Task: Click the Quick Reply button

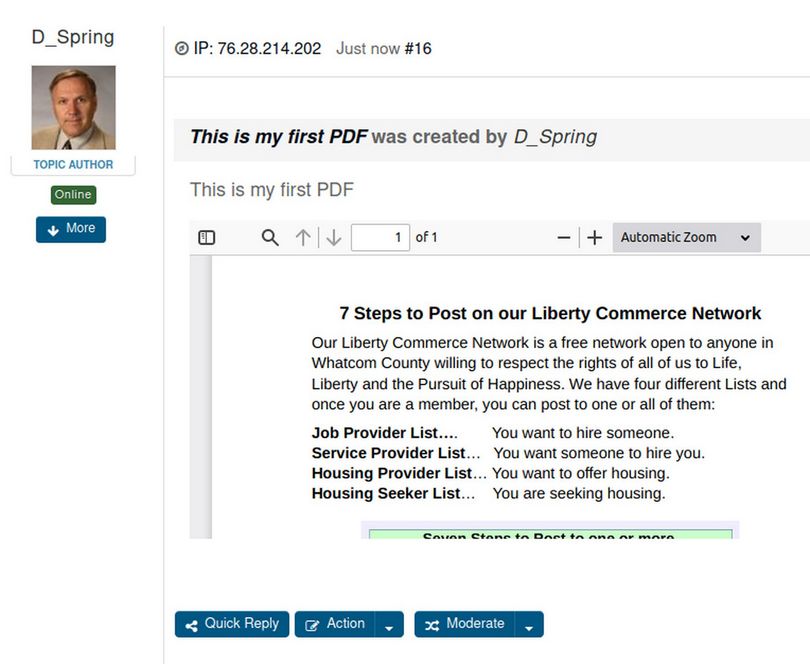Action: 232,624
